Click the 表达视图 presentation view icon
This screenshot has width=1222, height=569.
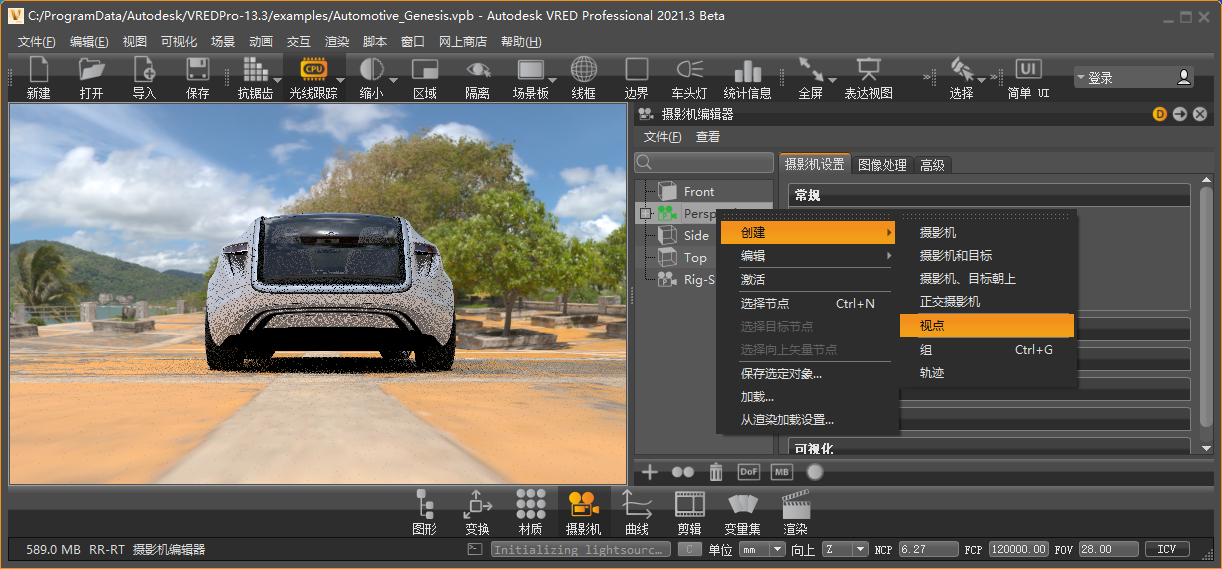click(x=868, y=70)
